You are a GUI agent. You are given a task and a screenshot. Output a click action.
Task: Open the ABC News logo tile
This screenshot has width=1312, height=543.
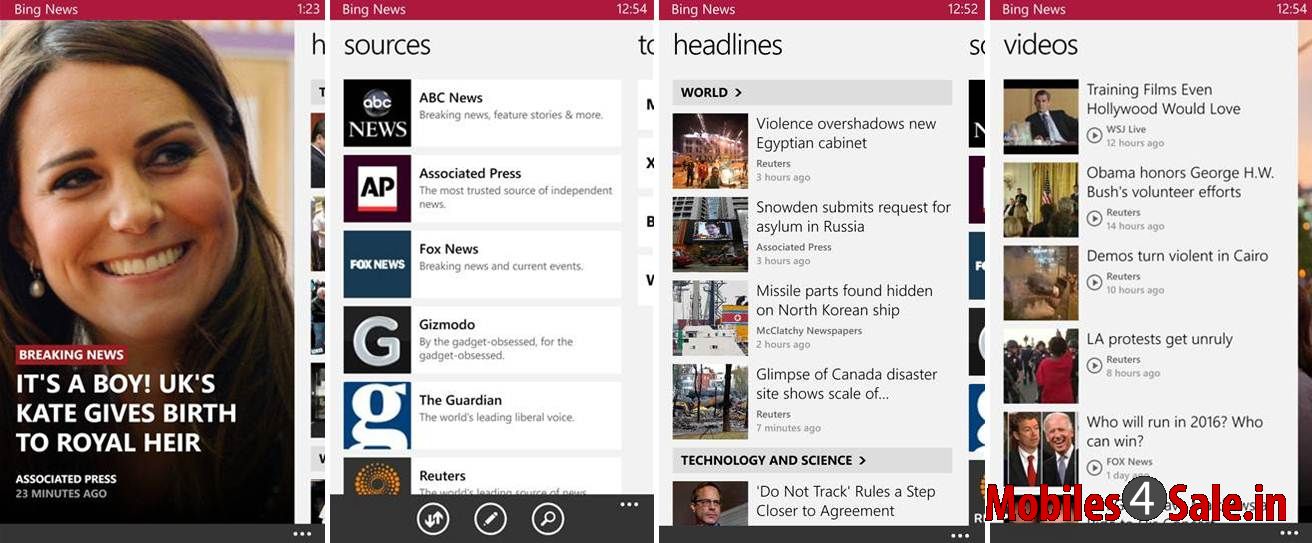377,113
